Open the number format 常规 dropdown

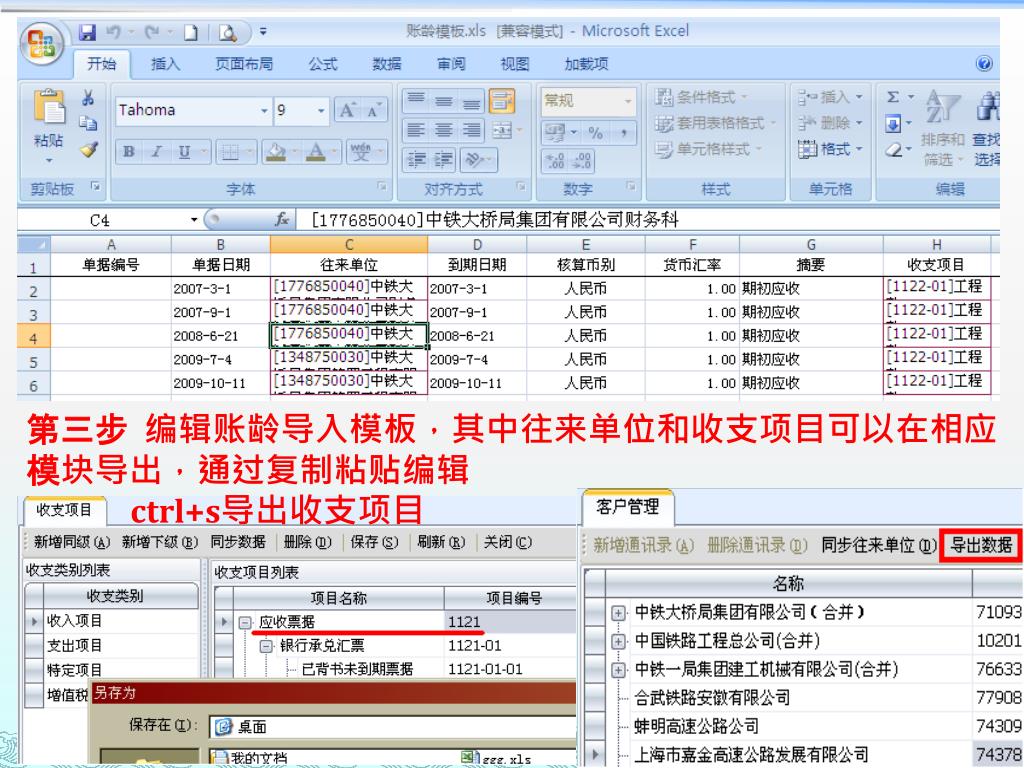tap(628, 101)
